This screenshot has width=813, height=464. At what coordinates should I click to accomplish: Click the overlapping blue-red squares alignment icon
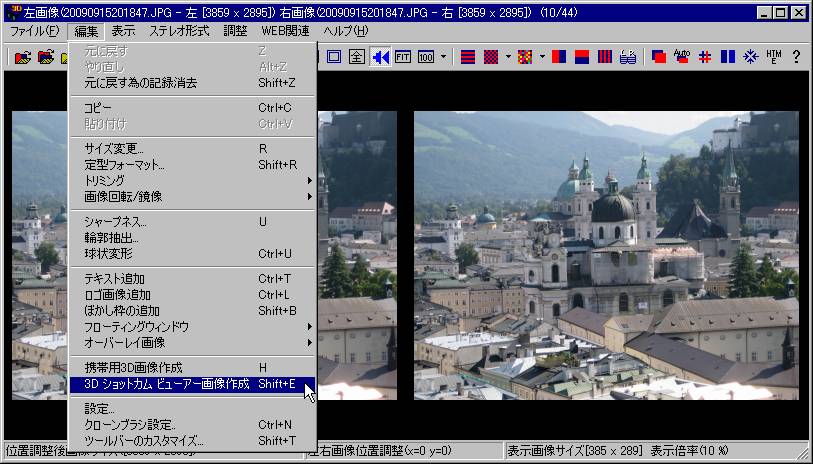click(659, 57)
